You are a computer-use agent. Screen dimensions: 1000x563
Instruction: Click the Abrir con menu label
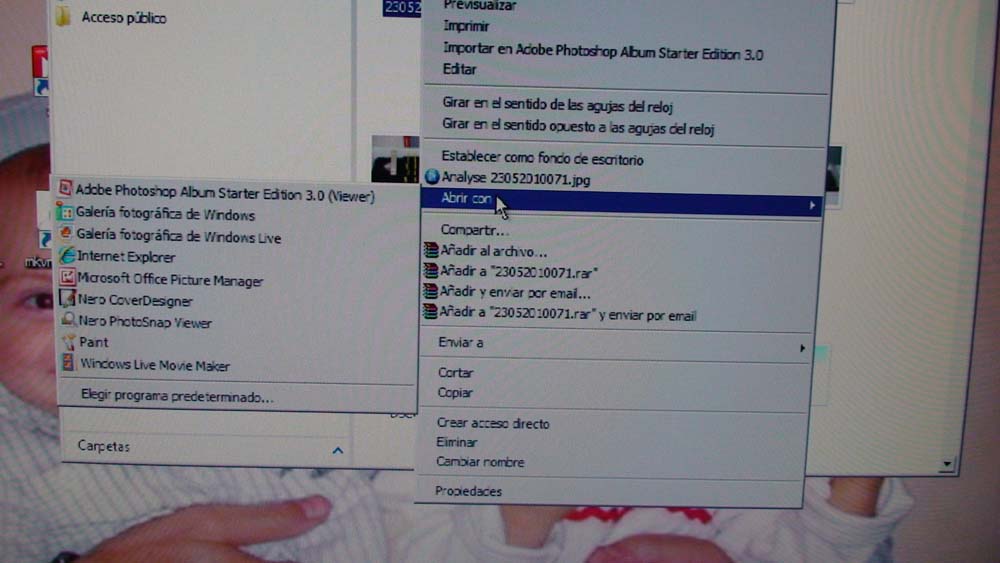pos(466,198)
